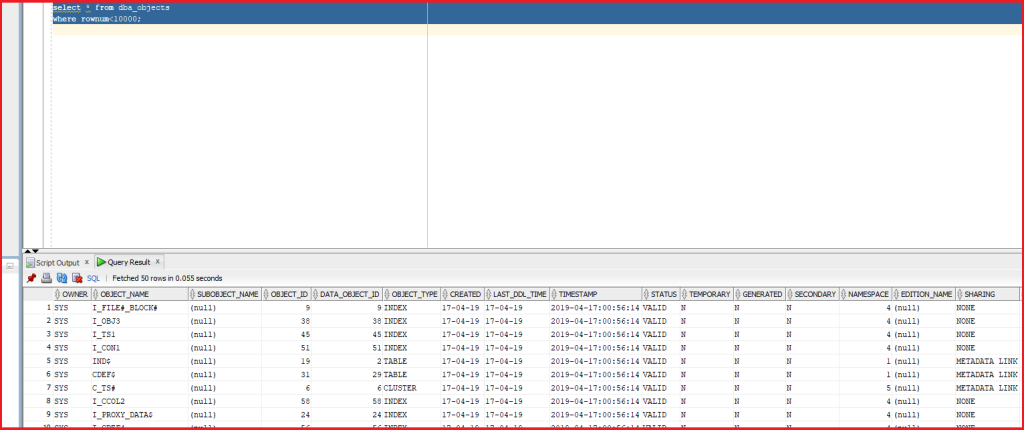Image resolution: width=1024 pixels, height=430 pixels.
Task: Select the Query Result tab
Action: (126, 262)
